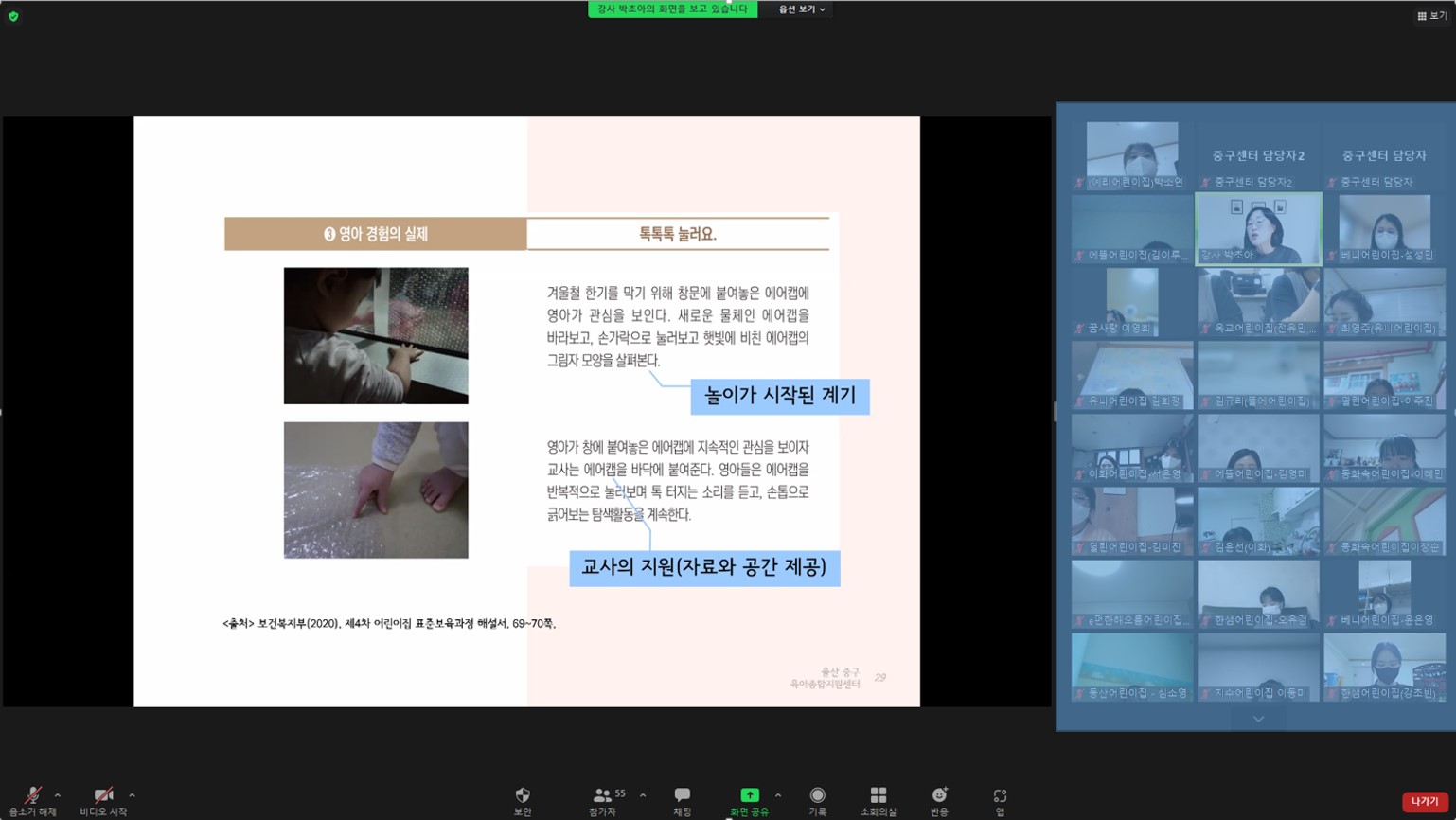Screen dimensions: 1456x820
Task: Open the 보안 security shield icon
Action: coord(523,799)
